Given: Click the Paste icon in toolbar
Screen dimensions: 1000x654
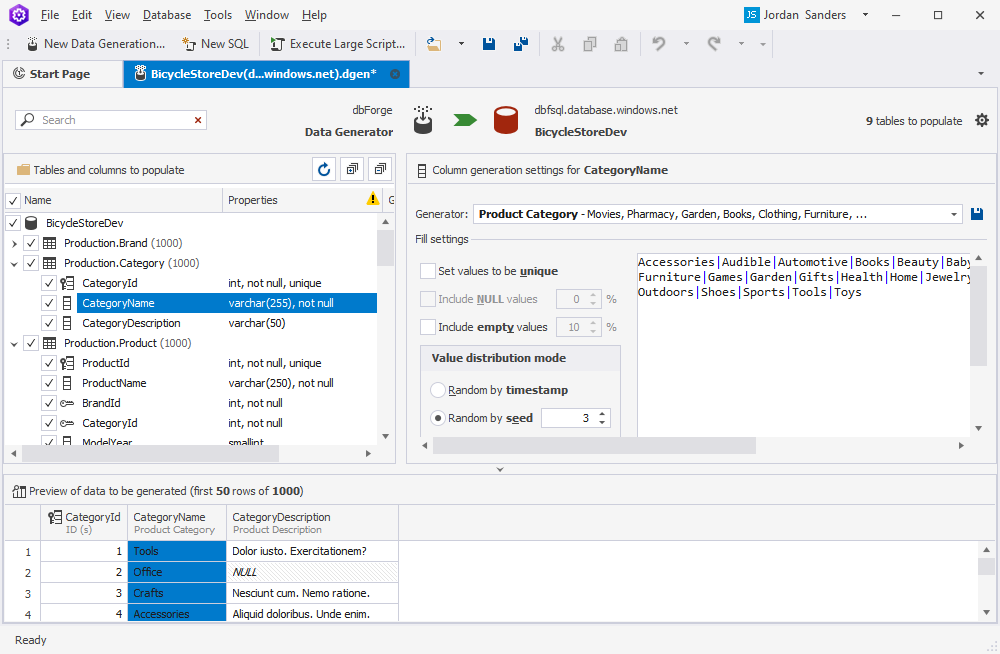Looking at the screenshot, I should click(x=621, y=44).
